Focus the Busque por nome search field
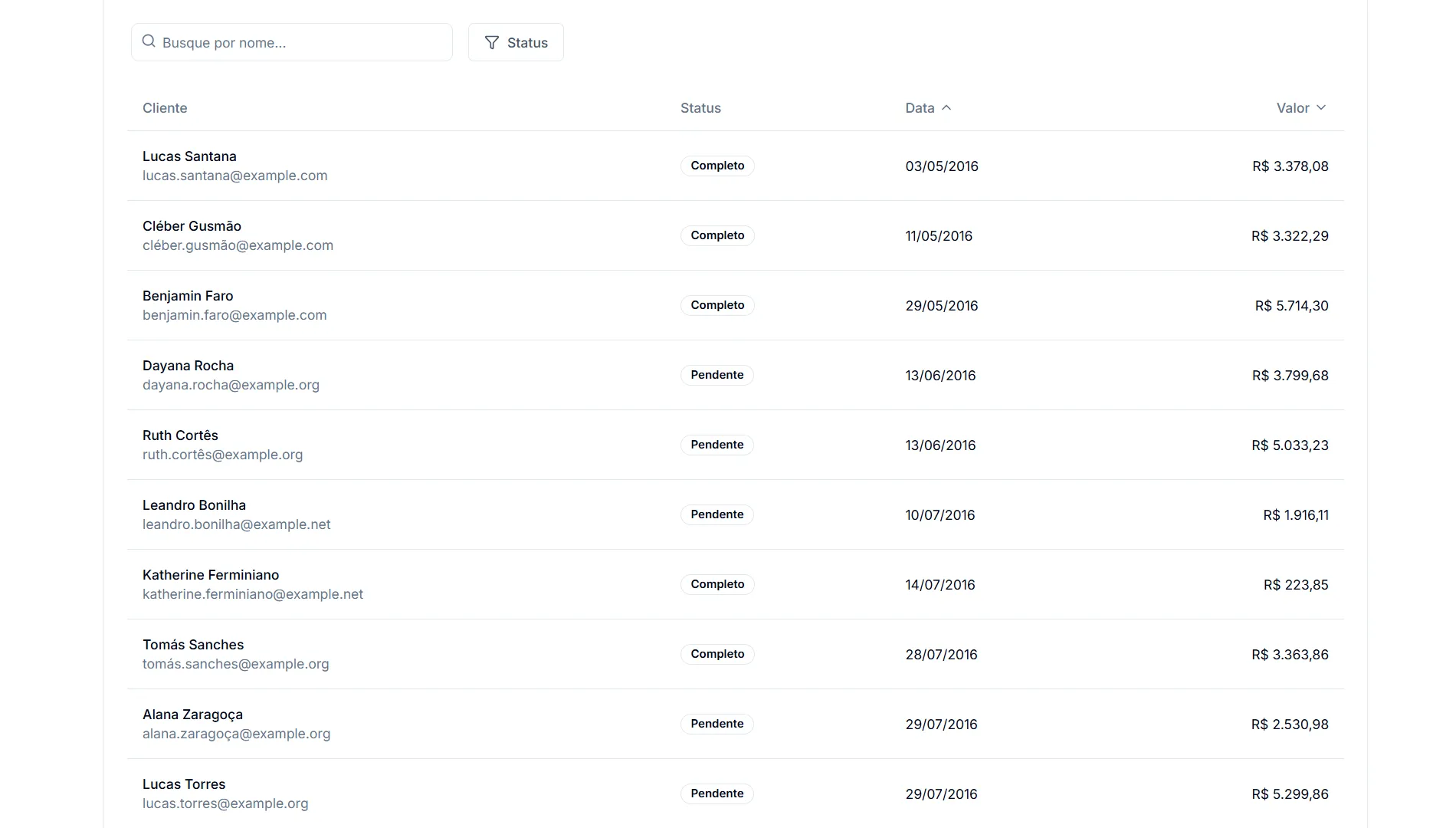Image resolution: width=1456 pixels, height=828 pixels. (299, 43)
